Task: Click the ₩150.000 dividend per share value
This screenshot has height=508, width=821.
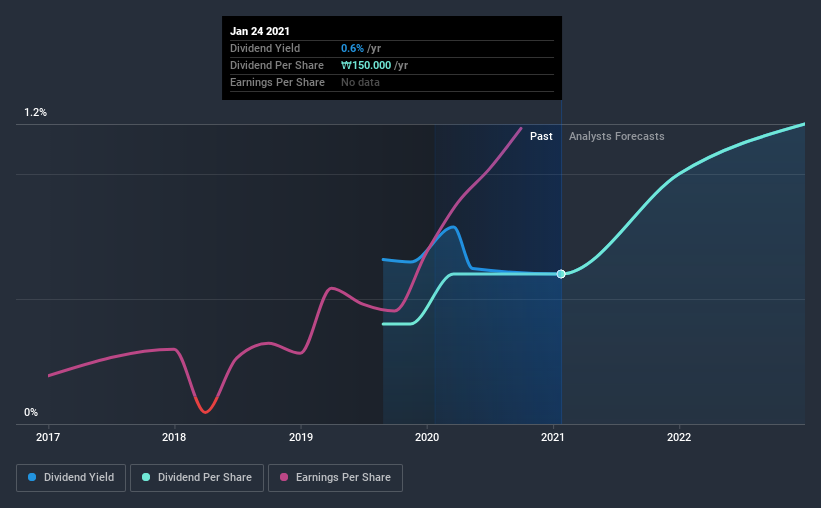Action: click(x=366, y=65)
